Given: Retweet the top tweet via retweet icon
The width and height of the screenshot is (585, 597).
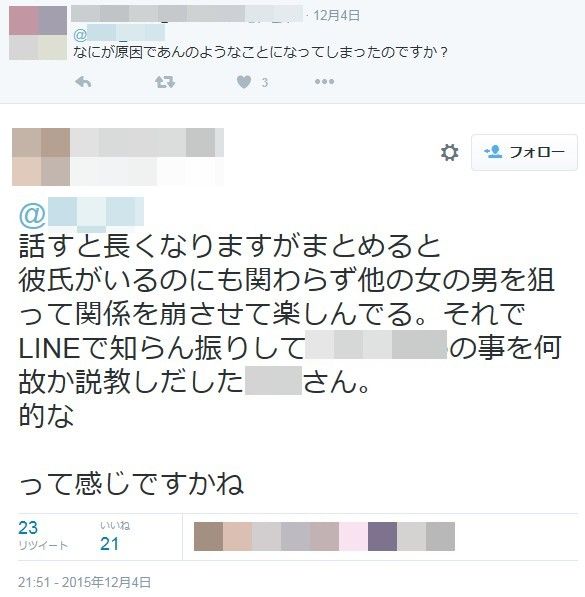Looking at the screenshot, I should [x=165, y=82].
